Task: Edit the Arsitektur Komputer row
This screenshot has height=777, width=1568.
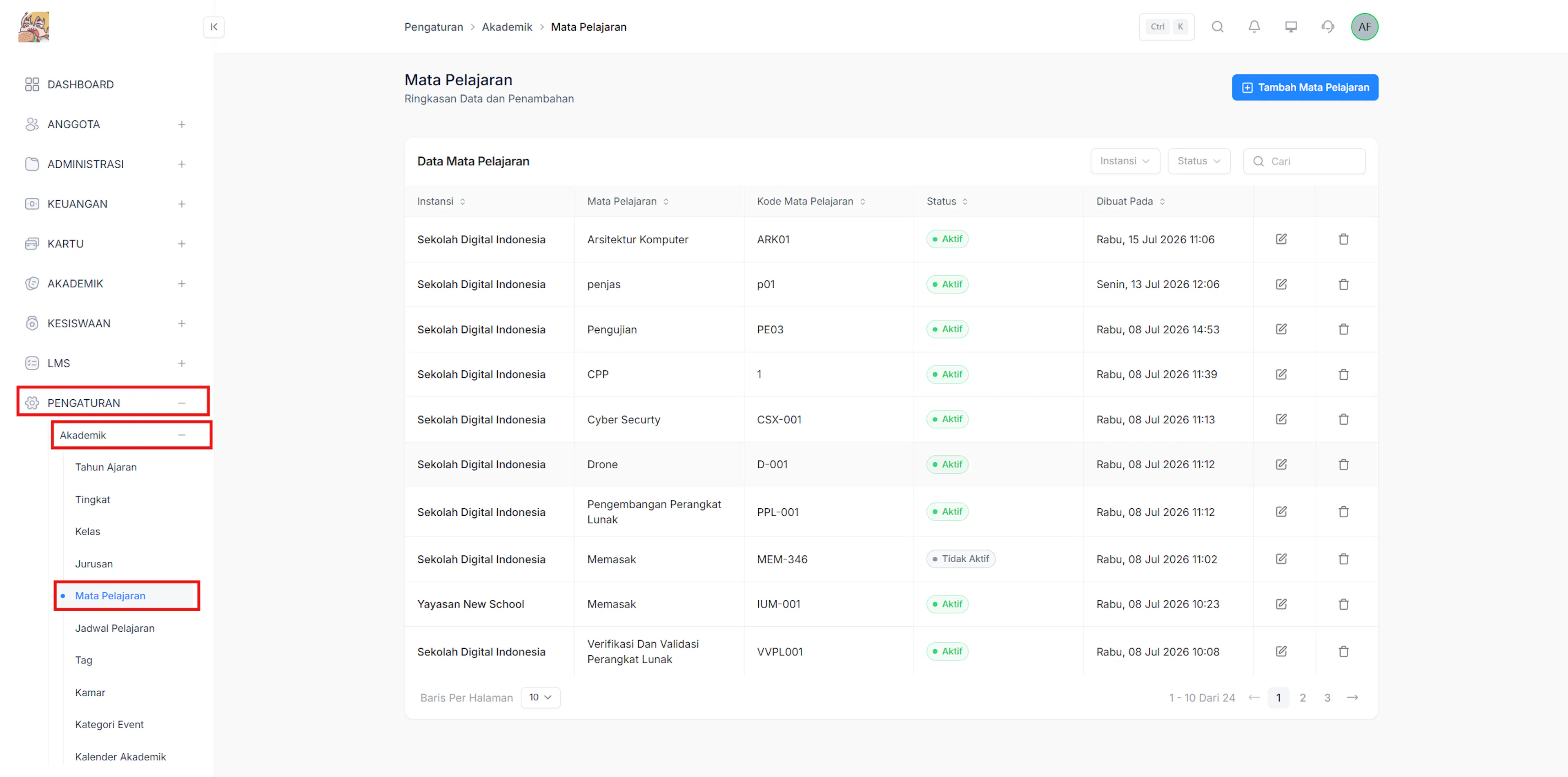Action: [x=1281, y=239]
